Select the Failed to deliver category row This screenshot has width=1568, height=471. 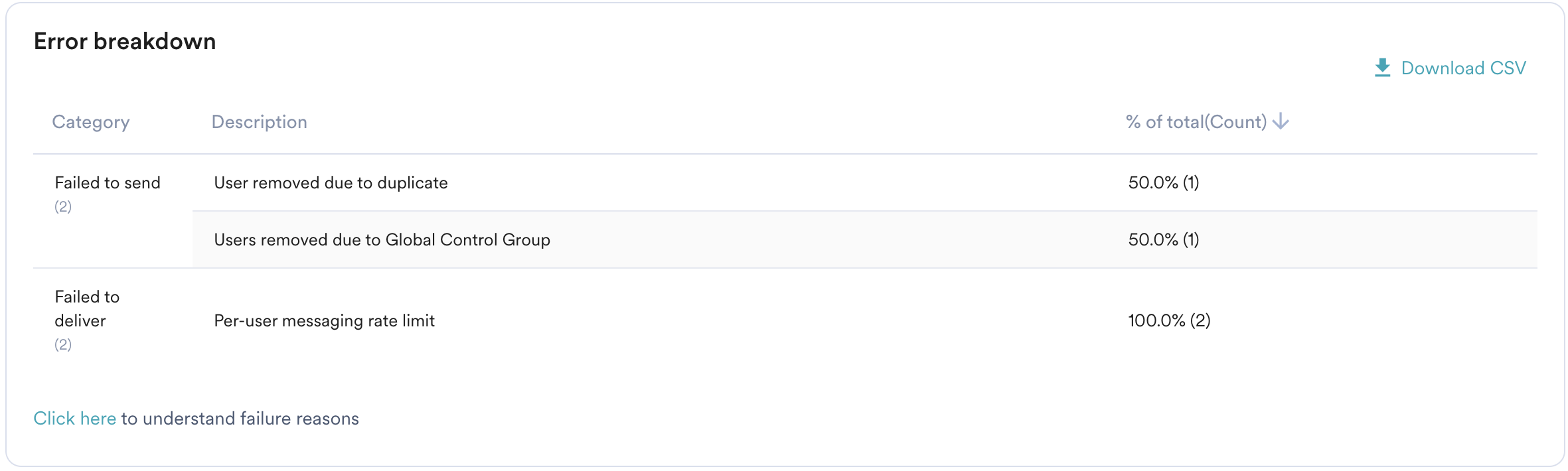click(x=87, y=308)
